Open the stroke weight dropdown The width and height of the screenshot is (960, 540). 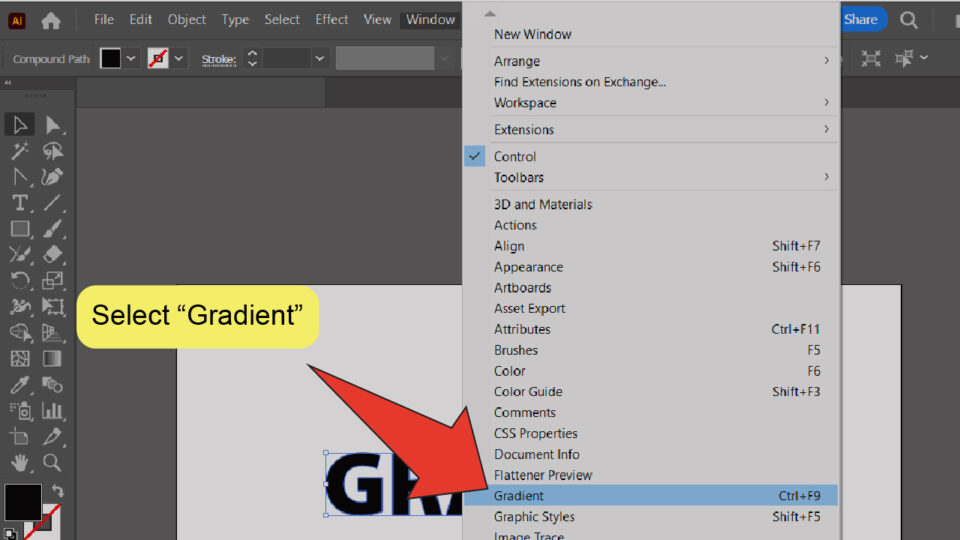(x=320, y=59)
